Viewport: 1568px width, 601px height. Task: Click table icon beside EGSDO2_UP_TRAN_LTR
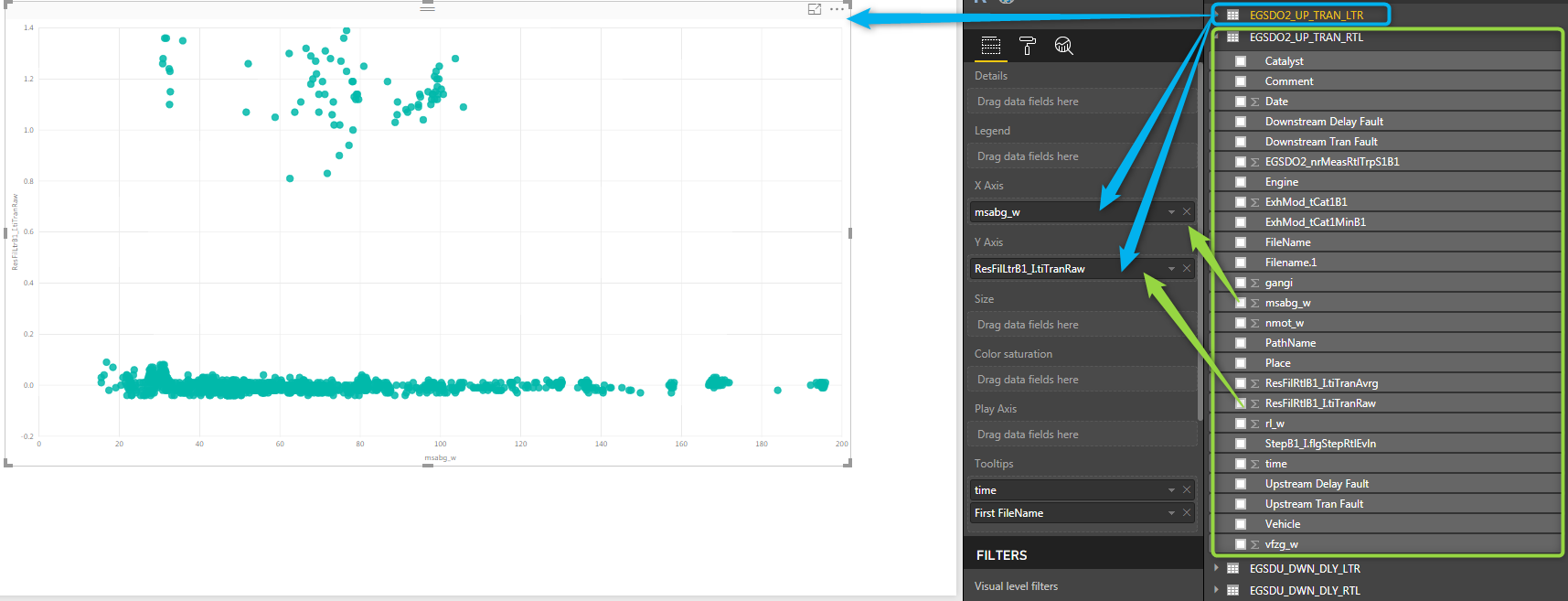coord(1232,16)
